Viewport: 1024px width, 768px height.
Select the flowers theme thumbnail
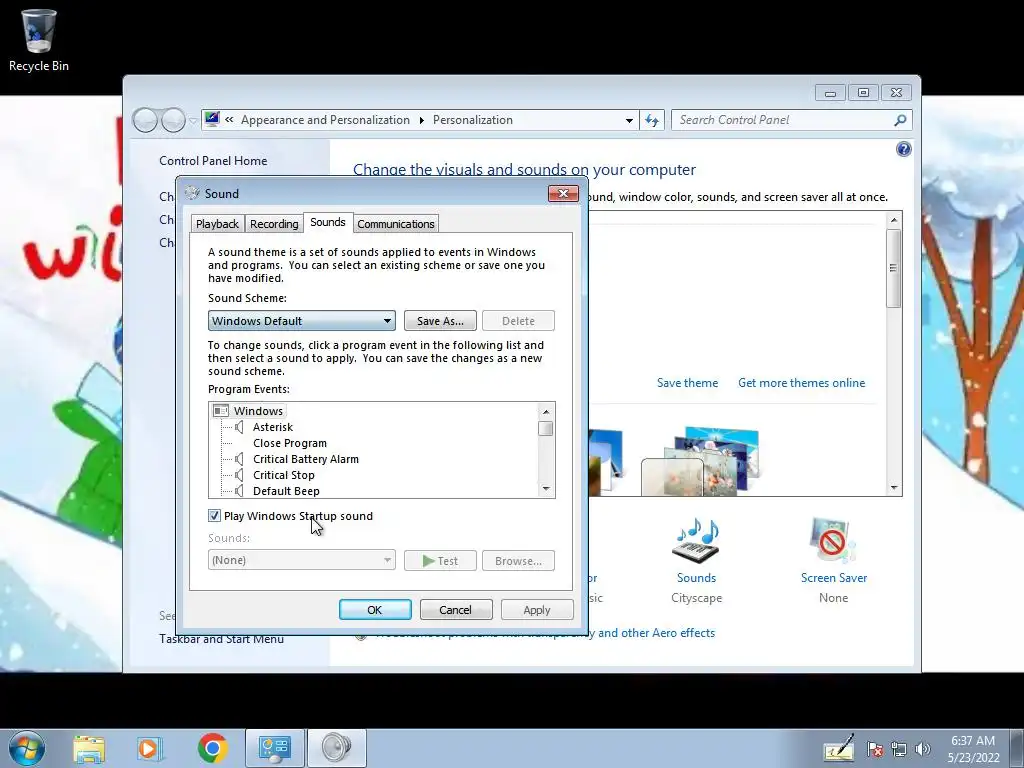[701, 461]
